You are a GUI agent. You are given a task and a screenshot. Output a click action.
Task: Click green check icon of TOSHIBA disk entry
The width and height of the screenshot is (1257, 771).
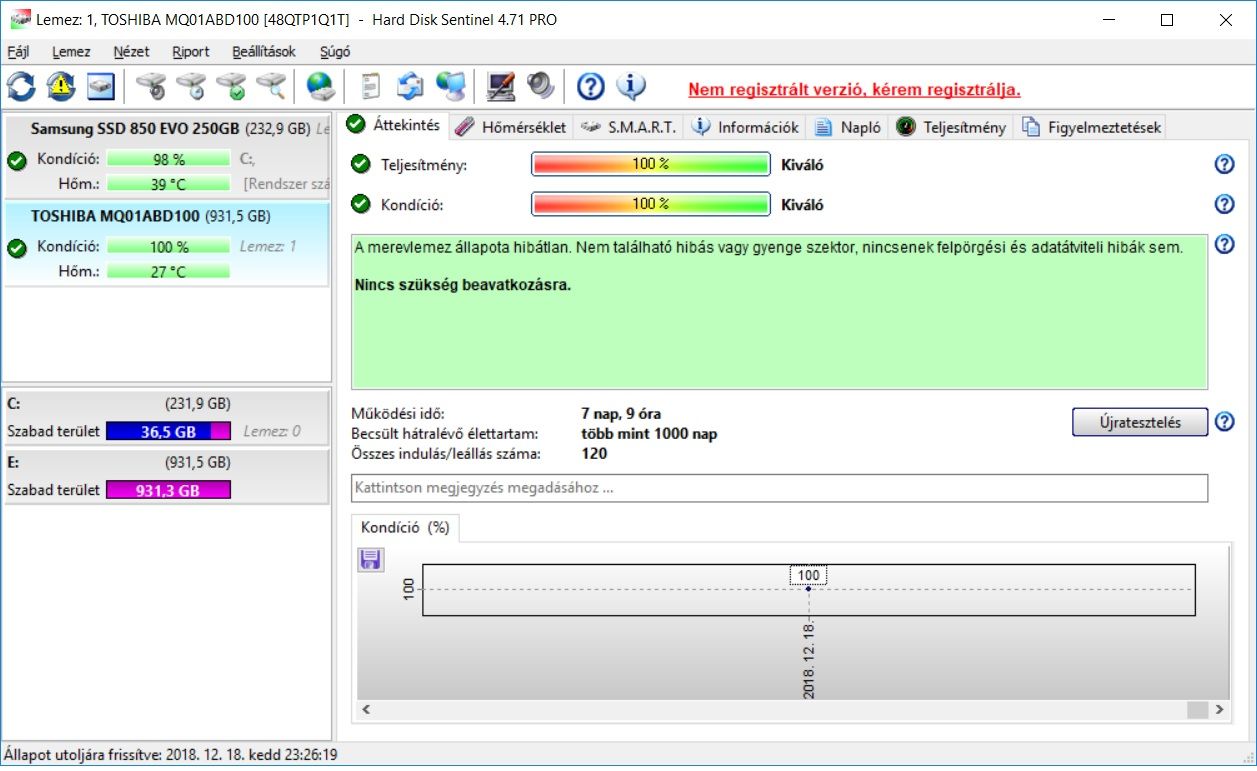(x=16, y=248)
